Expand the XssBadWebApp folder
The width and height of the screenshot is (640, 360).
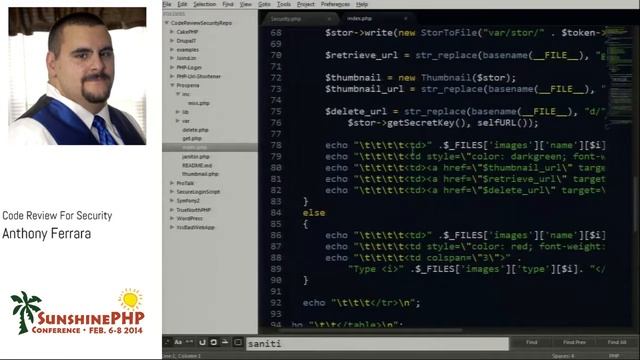point(172,227)
